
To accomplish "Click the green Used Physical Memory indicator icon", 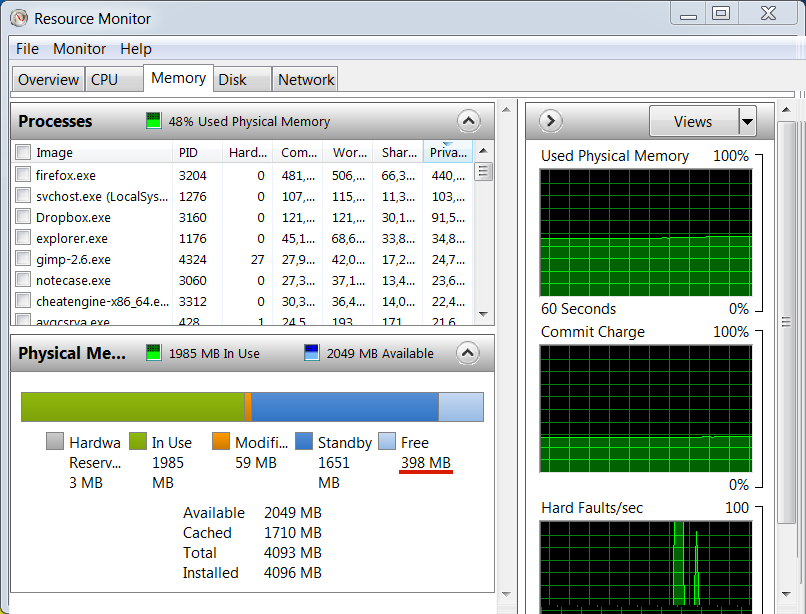I will [153, 121].
